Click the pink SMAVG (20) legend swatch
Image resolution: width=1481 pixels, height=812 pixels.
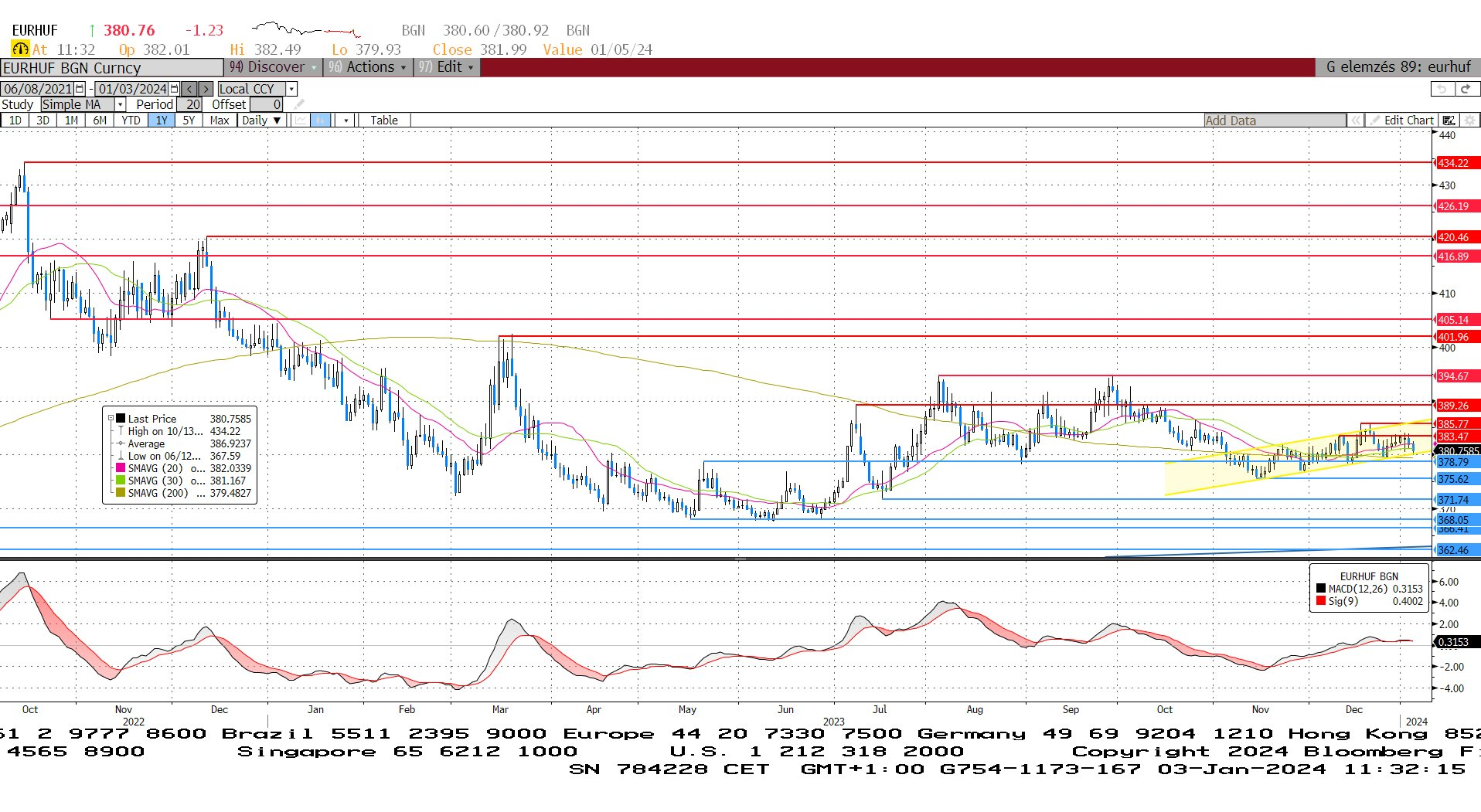pos(121,468)
